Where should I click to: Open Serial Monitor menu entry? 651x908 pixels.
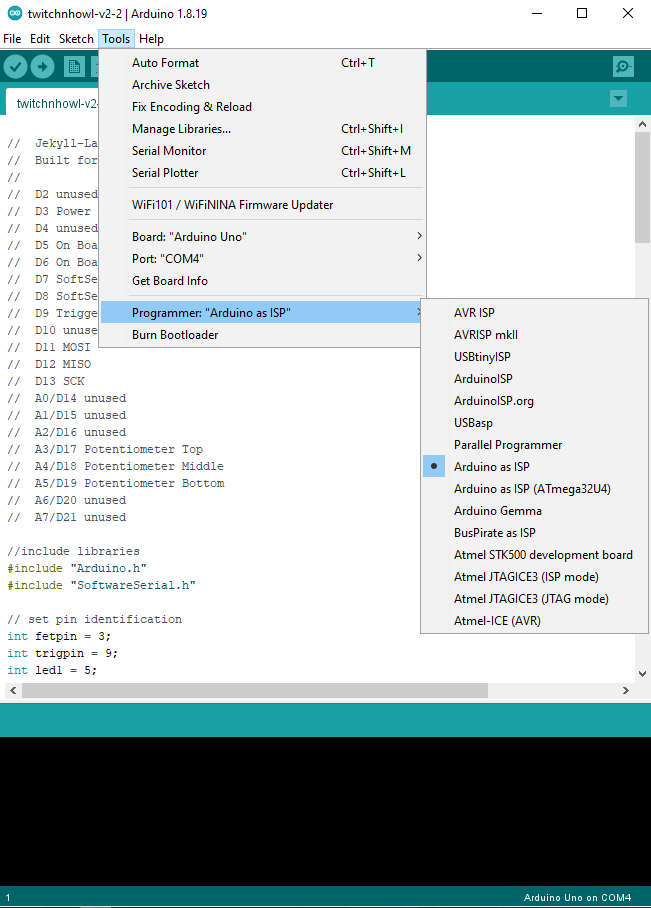coord(262,151)
